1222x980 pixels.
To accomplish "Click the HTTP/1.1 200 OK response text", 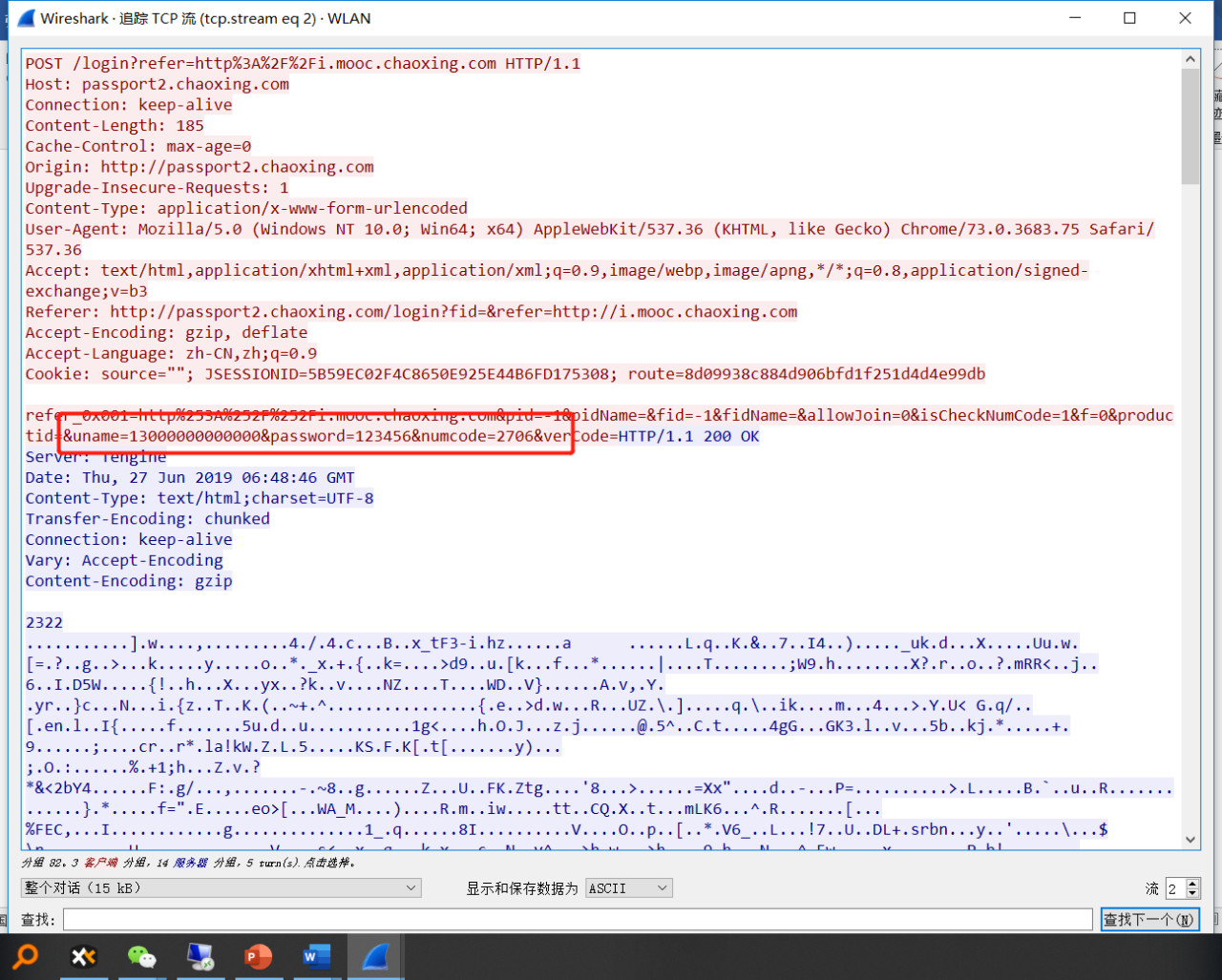I will click(689, 436).
